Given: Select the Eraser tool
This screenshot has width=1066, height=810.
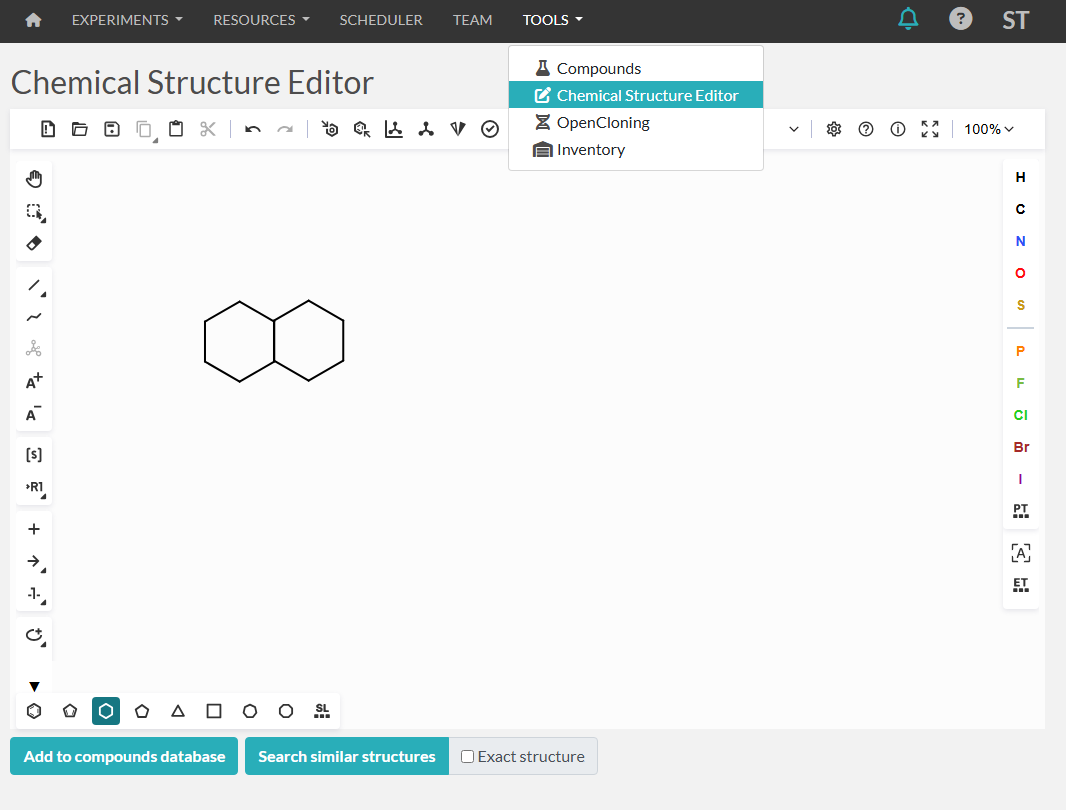Looking at the screenshot, I should (x=34, y=243).
